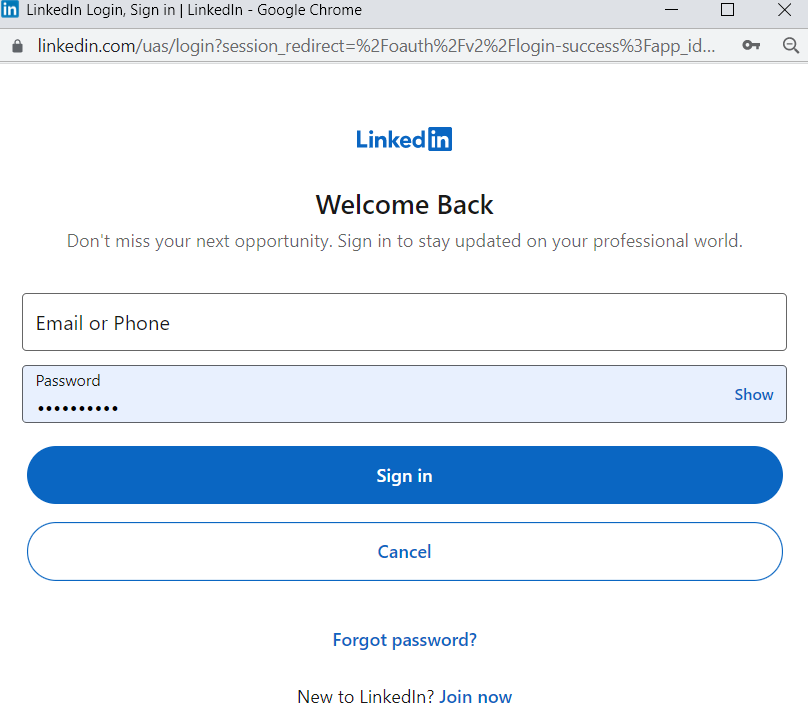Click the "New to LinkedIn?" text
Screen dimensions: 808x719
point(366,697)
